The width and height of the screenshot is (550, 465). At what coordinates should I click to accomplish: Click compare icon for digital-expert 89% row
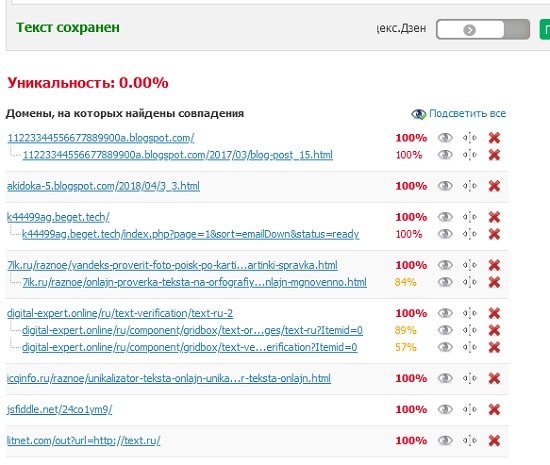[x=470, y=330]
